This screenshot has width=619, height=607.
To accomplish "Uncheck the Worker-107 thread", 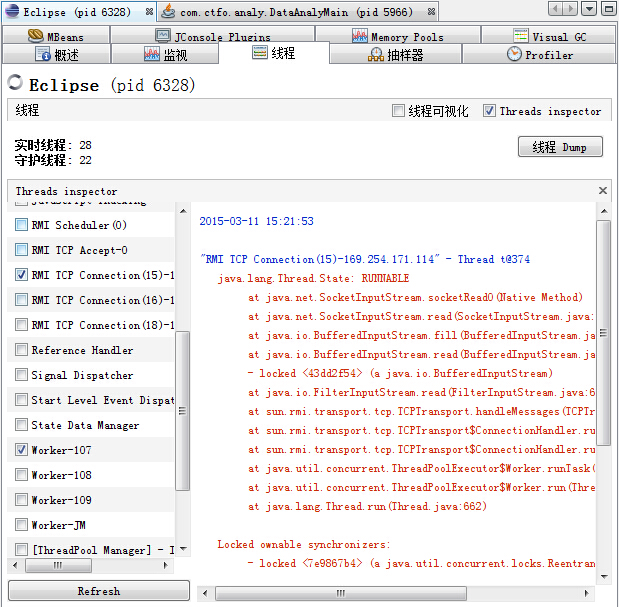I will pyautogui.click(x=21, y=450).
